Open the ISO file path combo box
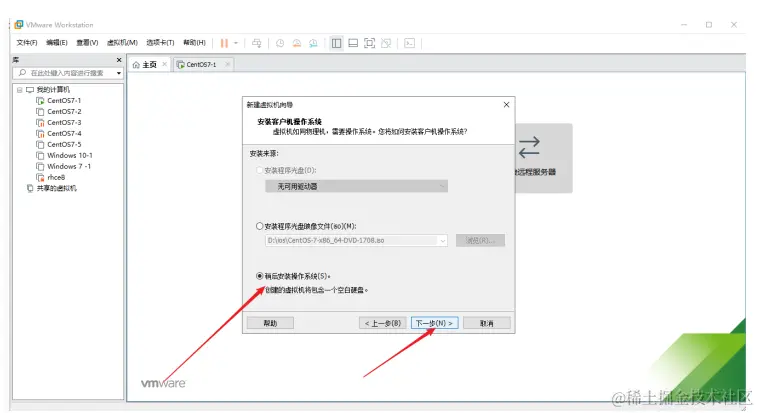759x413 pixels. tap(356, 241)
